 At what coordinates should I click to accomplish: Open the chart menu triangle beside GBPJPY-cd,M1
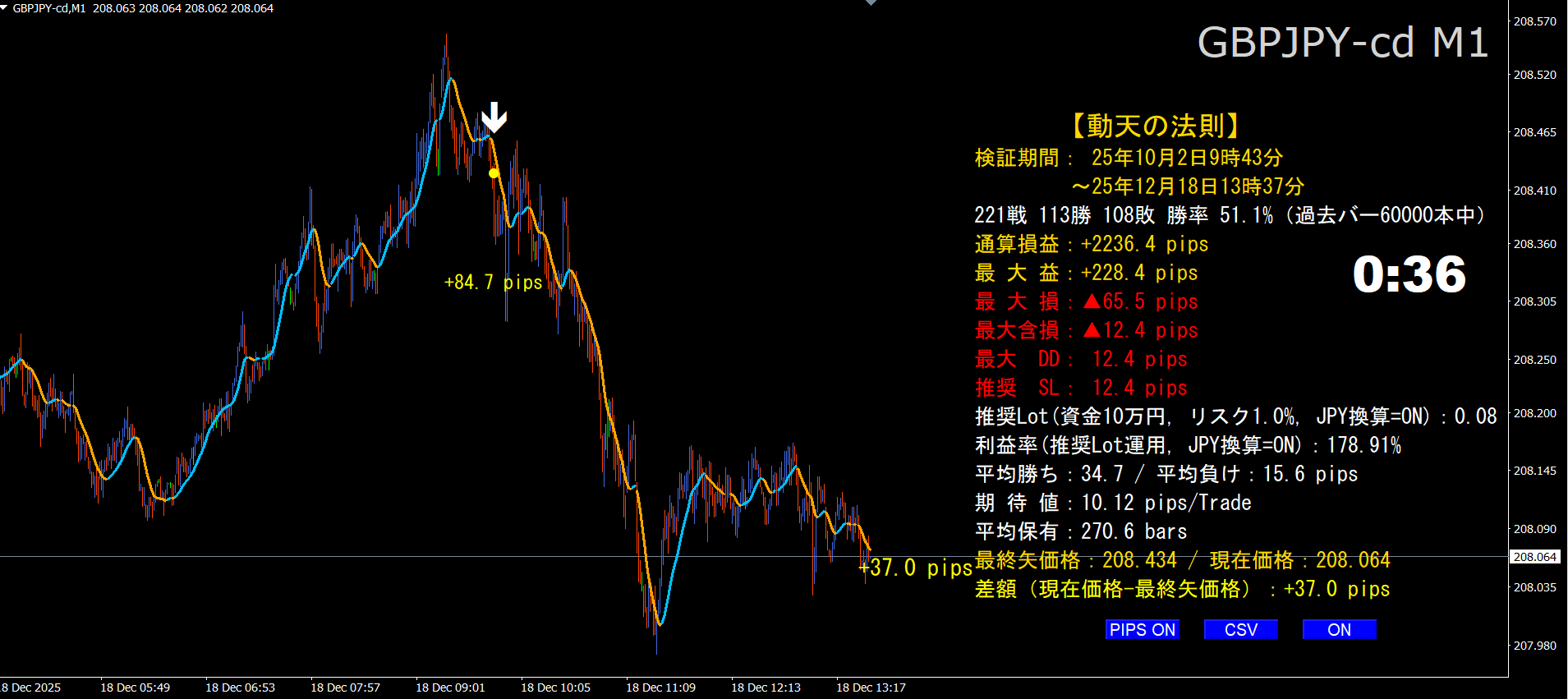coord(5,7)
